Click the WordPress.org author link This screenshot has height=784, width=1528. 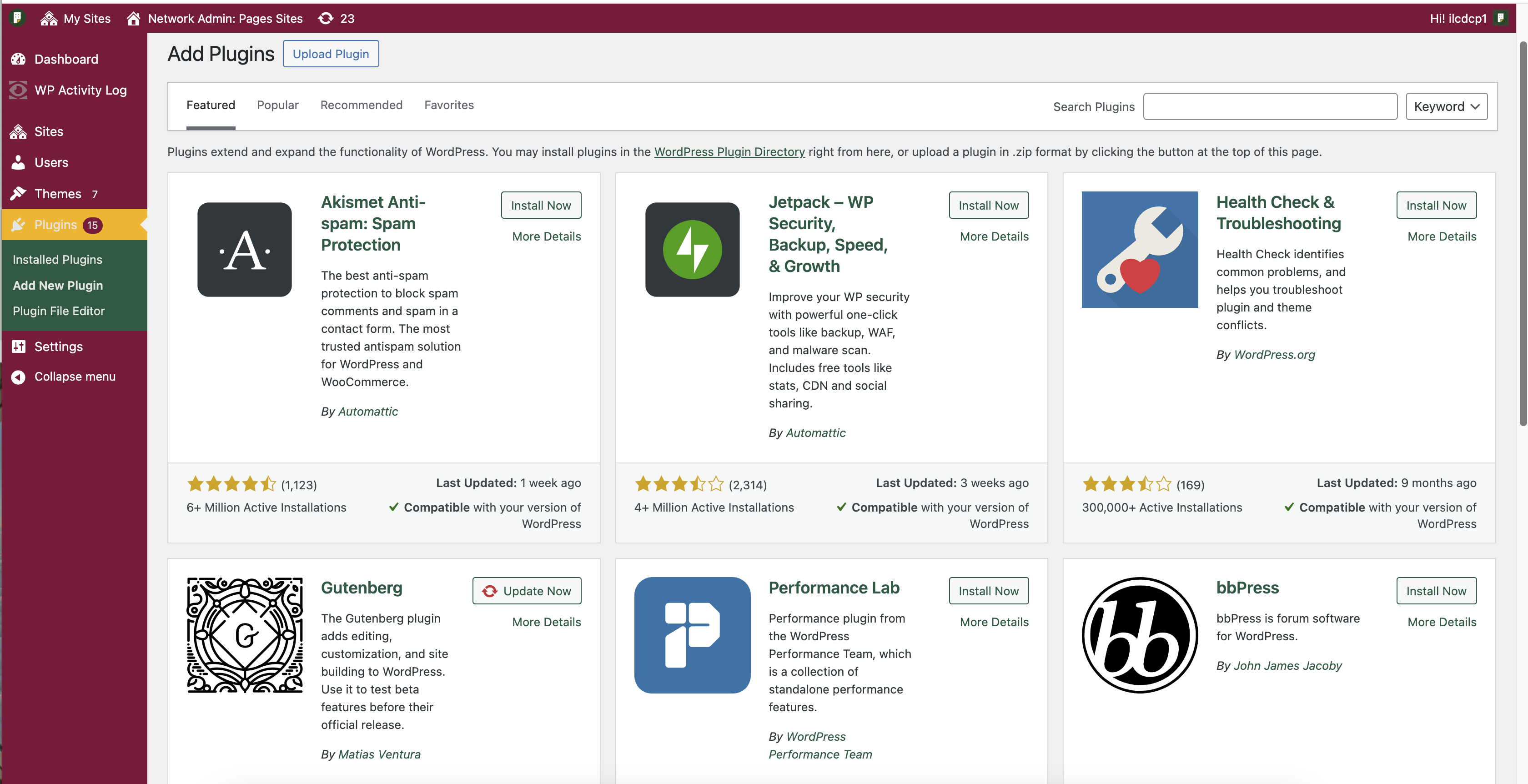coord(1274,355)
